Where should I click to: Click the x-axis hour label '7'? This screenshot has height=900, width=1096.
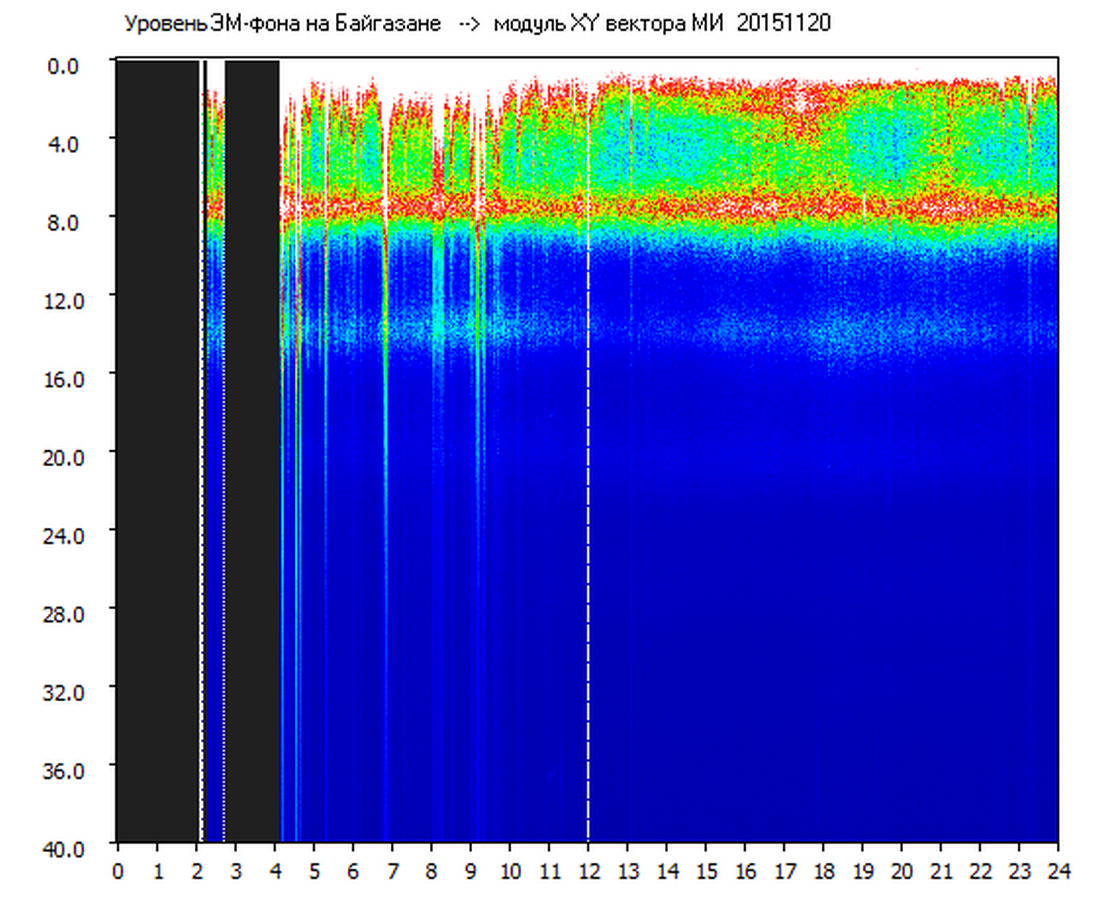click(392, 871)
